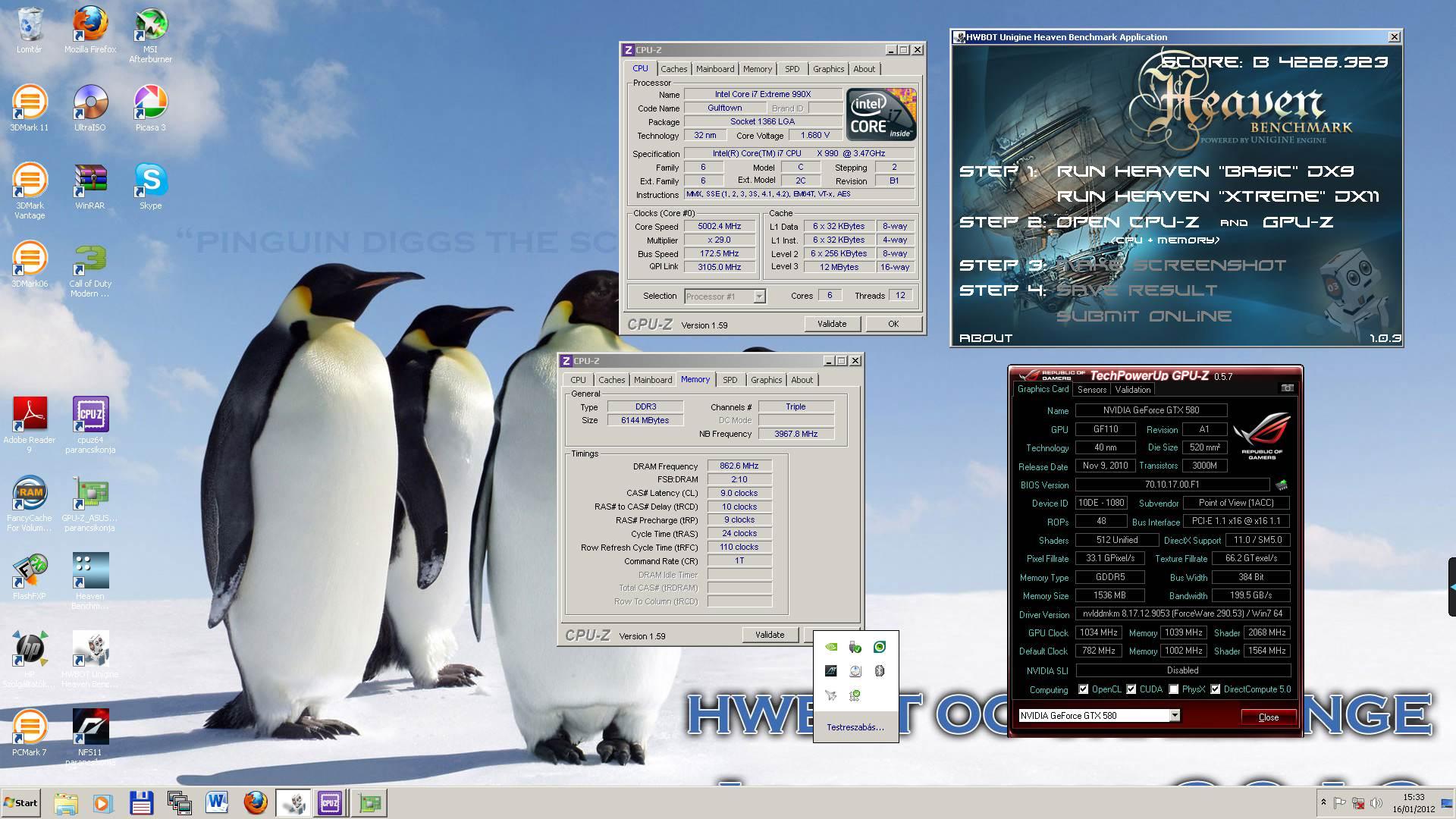1456x819 pixels.
Task: Click SUBMIT ONLINE in HWBOT Heaven window
Action: pos(1144,316)
